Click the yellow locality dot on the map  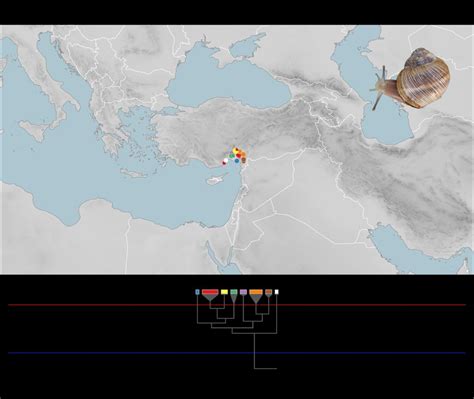pos(235,151)
